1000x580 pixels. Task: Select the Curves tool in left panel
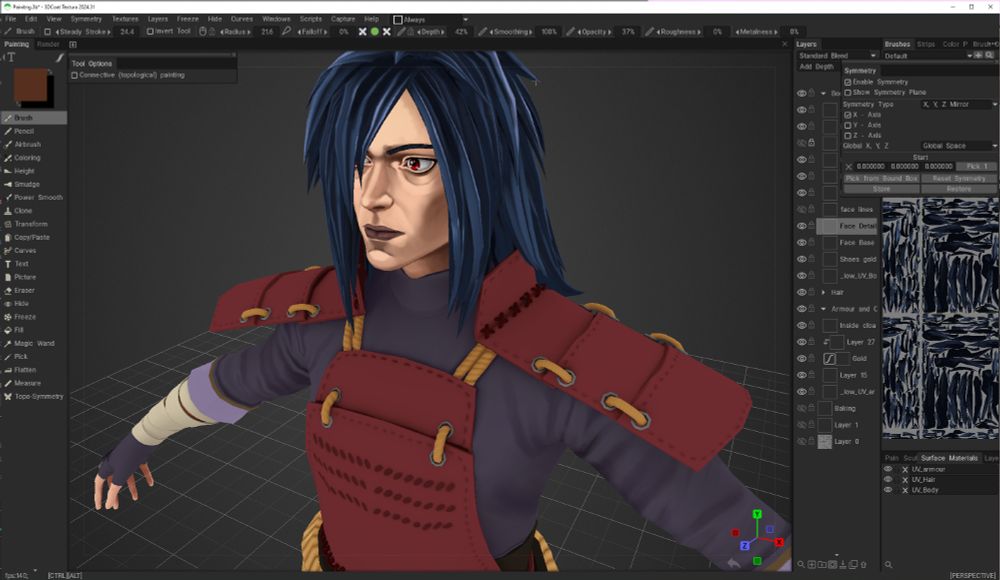point(33,251)
